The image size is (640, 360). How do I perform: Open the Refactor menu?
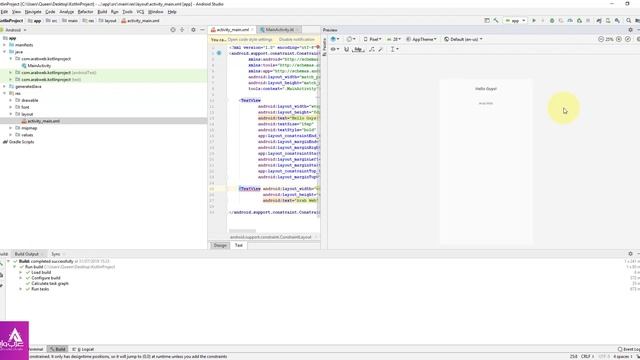tap(85, 12)
